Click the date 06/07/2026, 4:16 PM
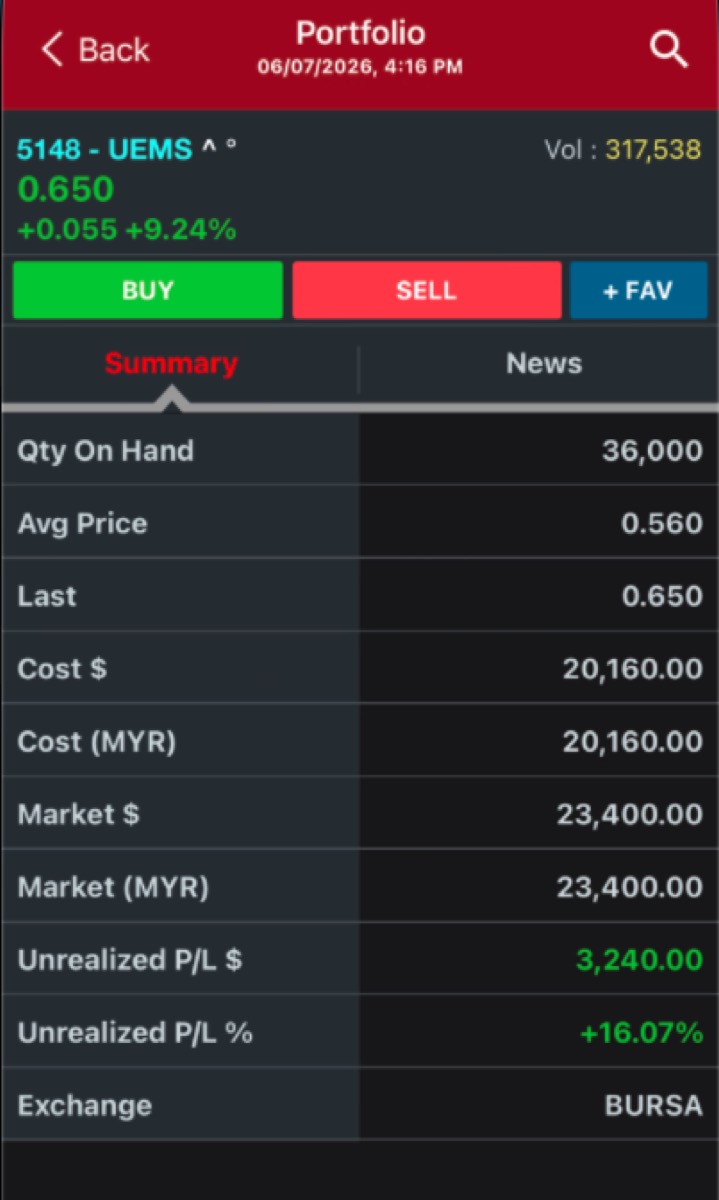 point(360,68)
